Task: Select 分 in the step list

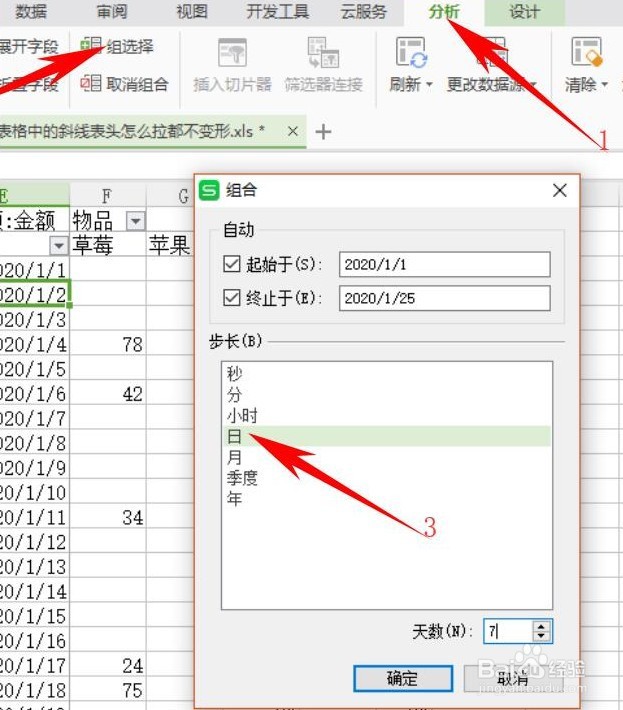Action: [387, 395]
